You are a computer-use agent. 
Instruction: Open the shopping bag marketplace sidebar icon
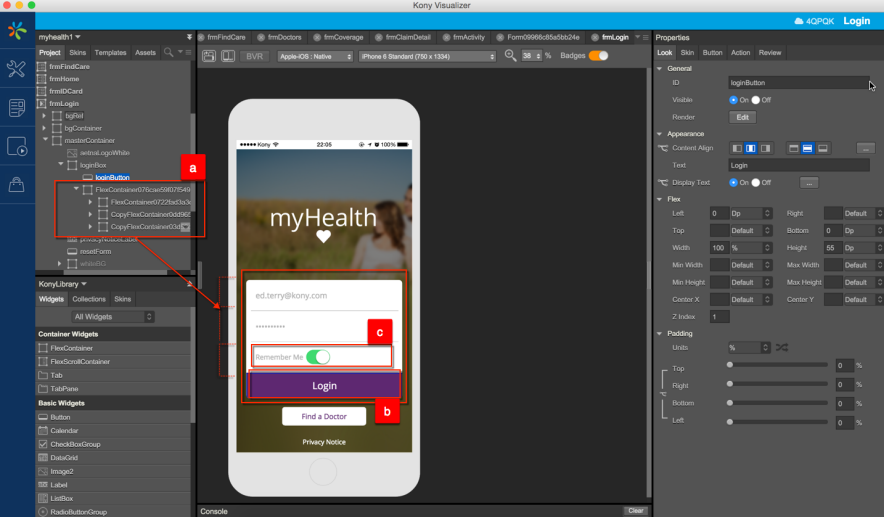[x=16, y=185]
